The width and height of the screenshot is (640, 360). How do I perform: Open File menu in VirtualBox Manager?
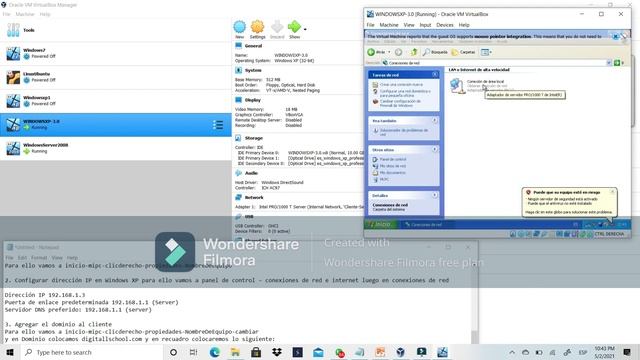(6, 14)
